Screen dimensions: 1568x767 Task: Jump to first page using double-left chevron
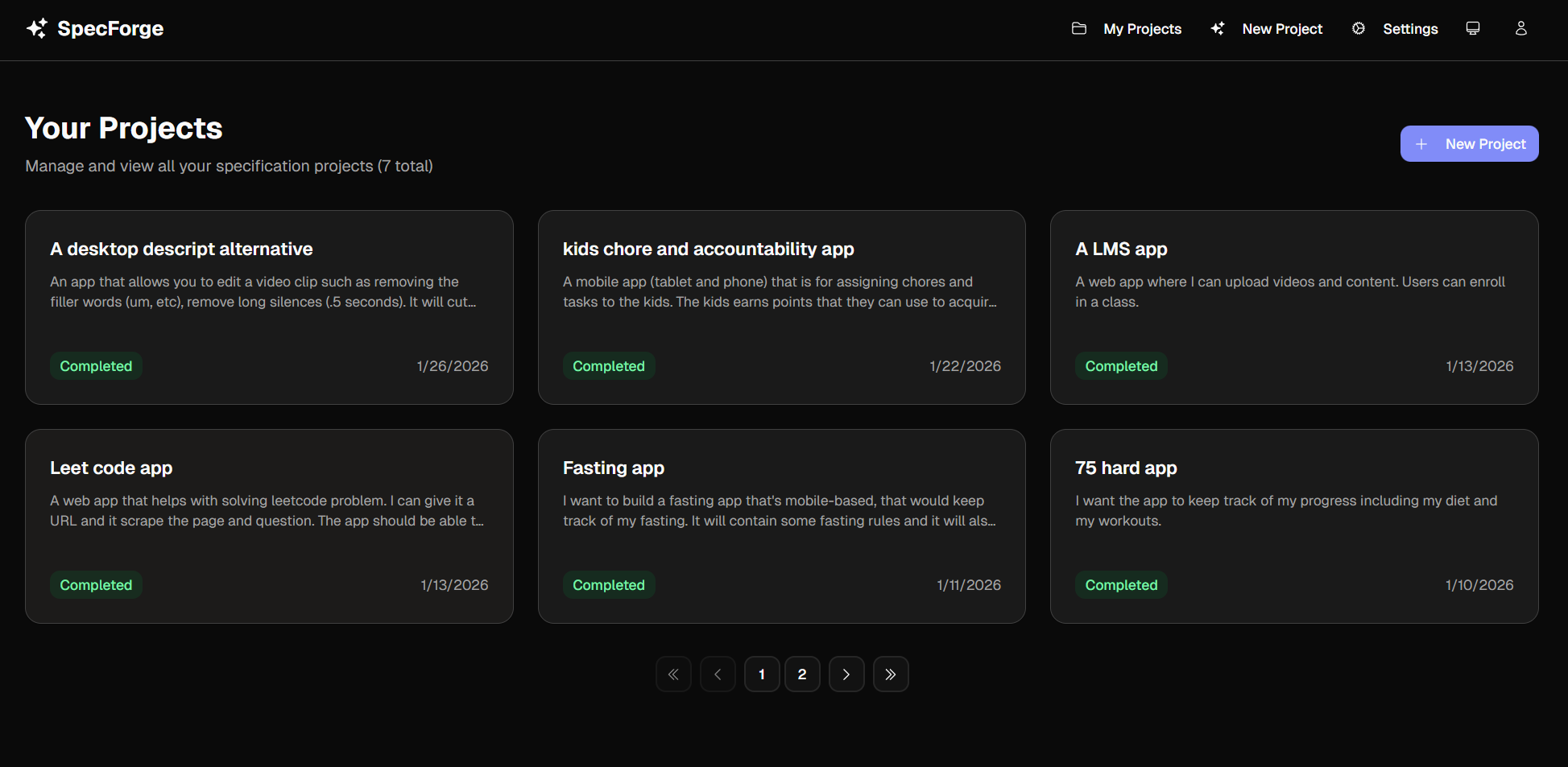pyautogui.click(x=673, y=674)
